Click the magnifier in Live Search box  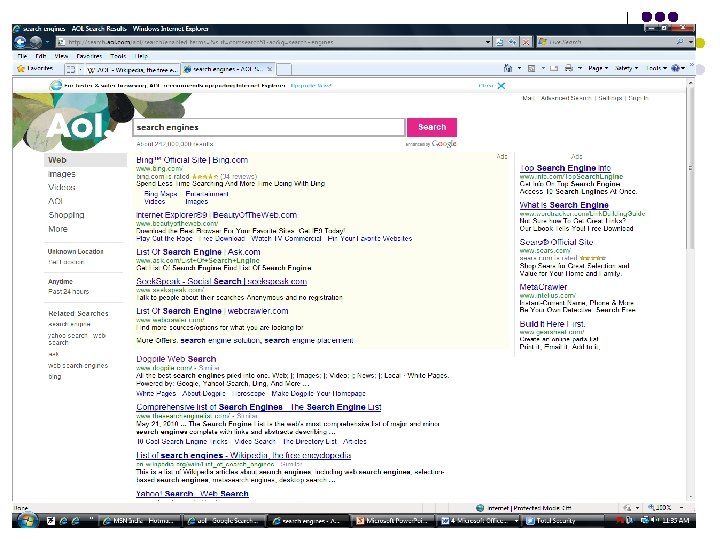click(679, 42)
